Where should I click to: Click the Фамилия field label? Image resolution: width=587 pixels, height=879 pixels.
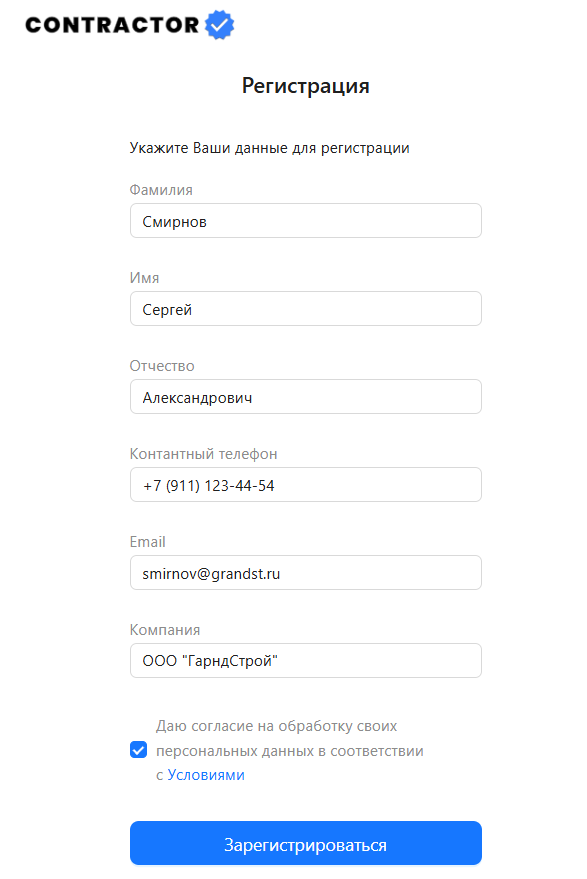[161, 190]
